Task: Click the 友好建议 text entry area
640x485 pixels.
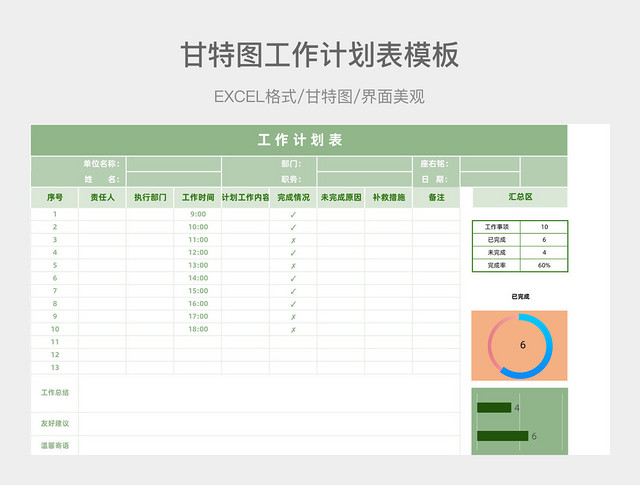Action: (269, 424)
